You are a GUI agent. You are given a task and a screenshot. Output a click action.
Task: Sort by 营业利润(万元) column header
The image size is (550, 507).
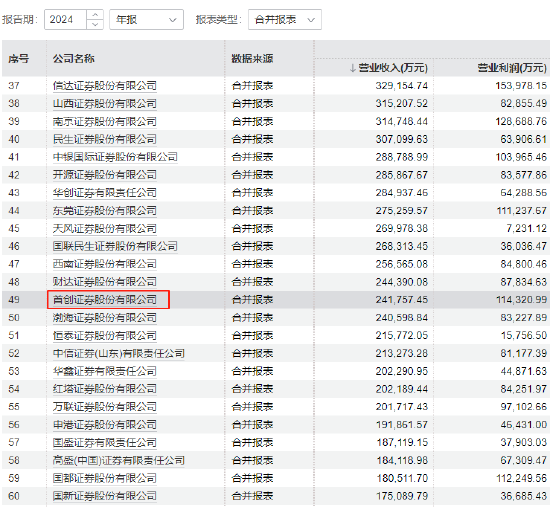pyautogui.click(x=512, y=68)
